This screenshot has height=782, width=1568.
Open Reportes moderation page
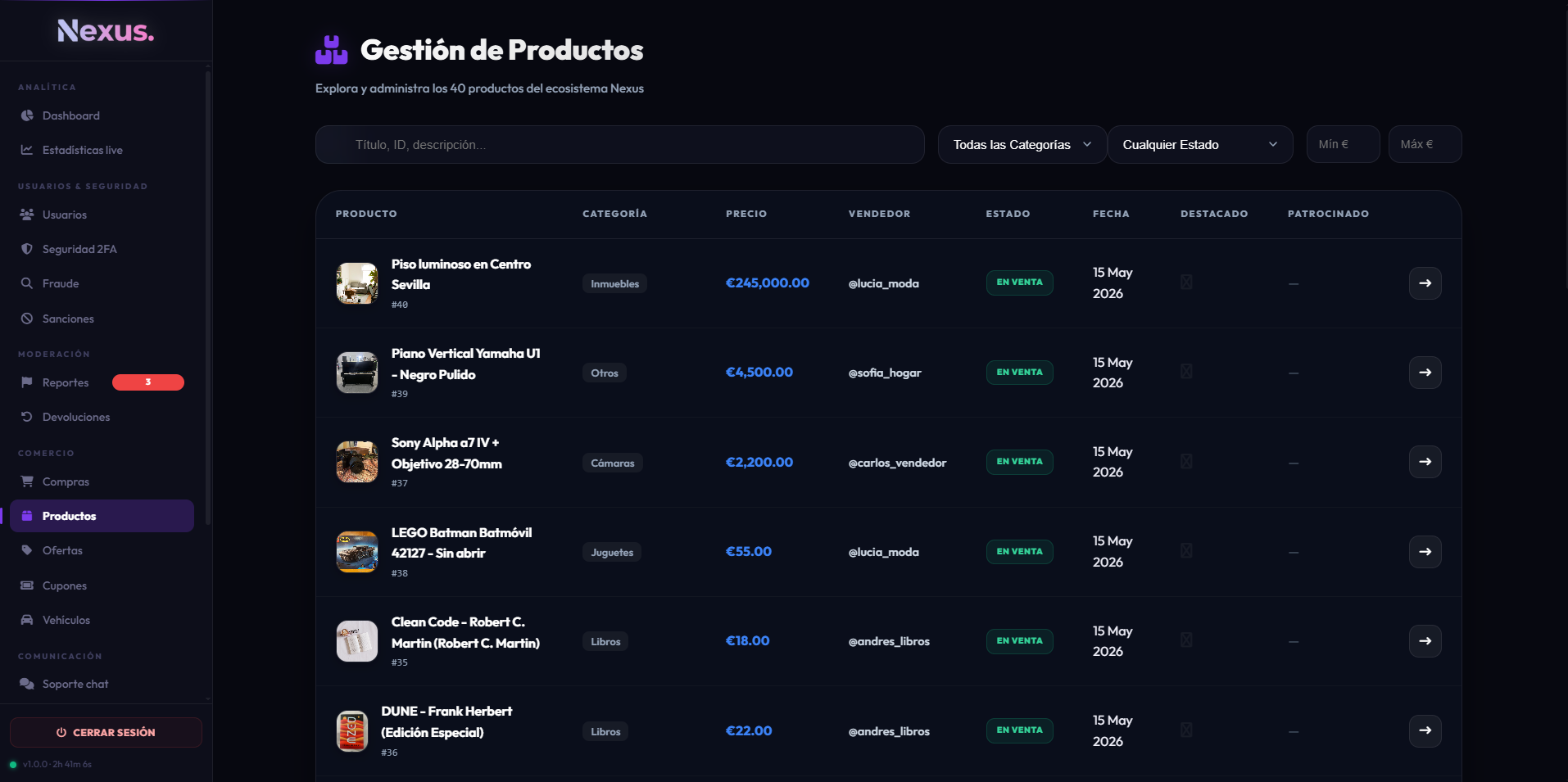coord(102,382)
